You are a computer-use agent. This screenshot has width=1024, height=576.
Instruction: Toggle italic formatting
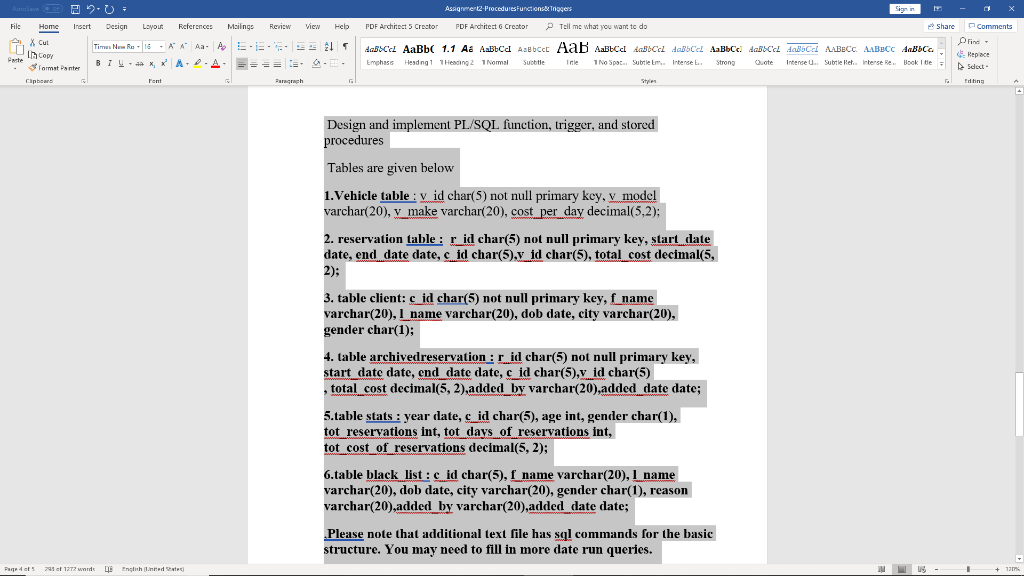click(x=110, y=64)
